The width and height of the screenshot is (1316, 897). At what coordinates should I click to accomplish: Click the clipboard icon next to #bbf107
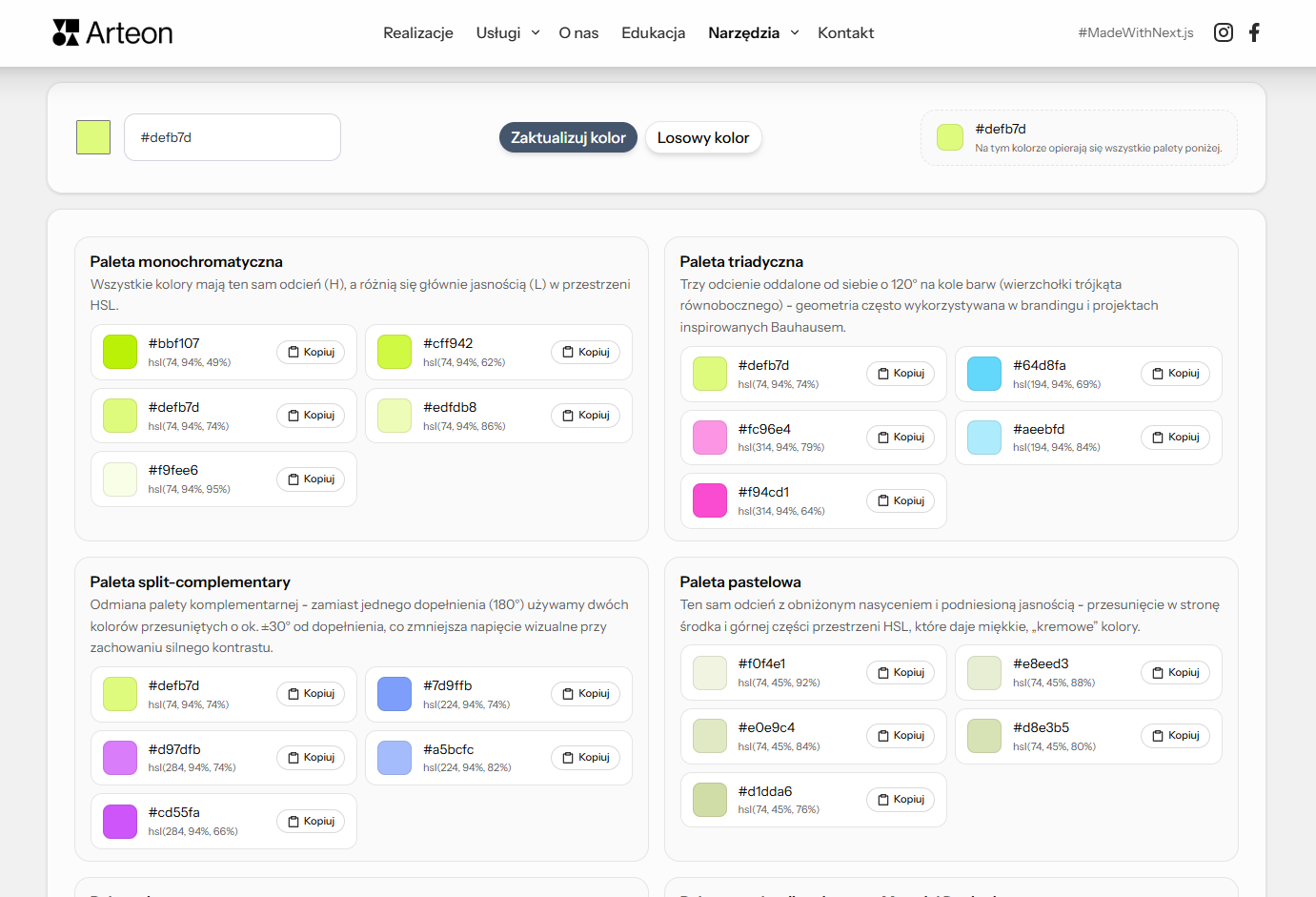coord(294,352)
